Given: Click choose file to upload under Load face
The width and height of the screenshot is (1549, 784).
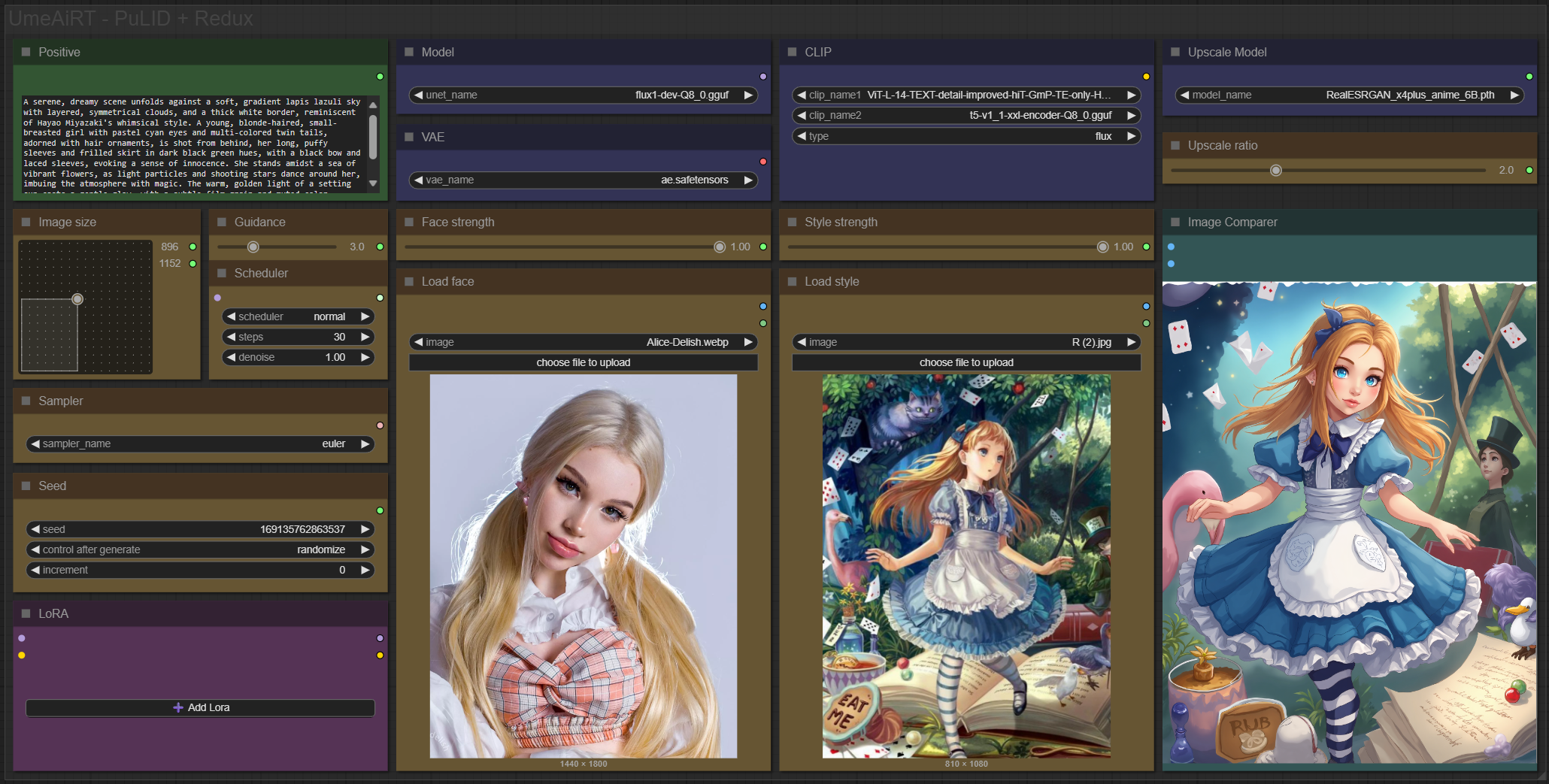Looking at the screenshot, I should click(x=583, y=362).
